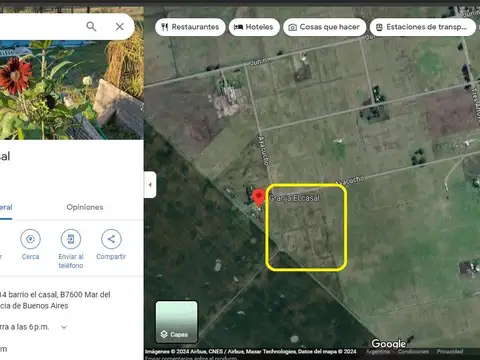Click the Granja El casal map label
Screen dimensions: 480x360
(x=294, y=198)
